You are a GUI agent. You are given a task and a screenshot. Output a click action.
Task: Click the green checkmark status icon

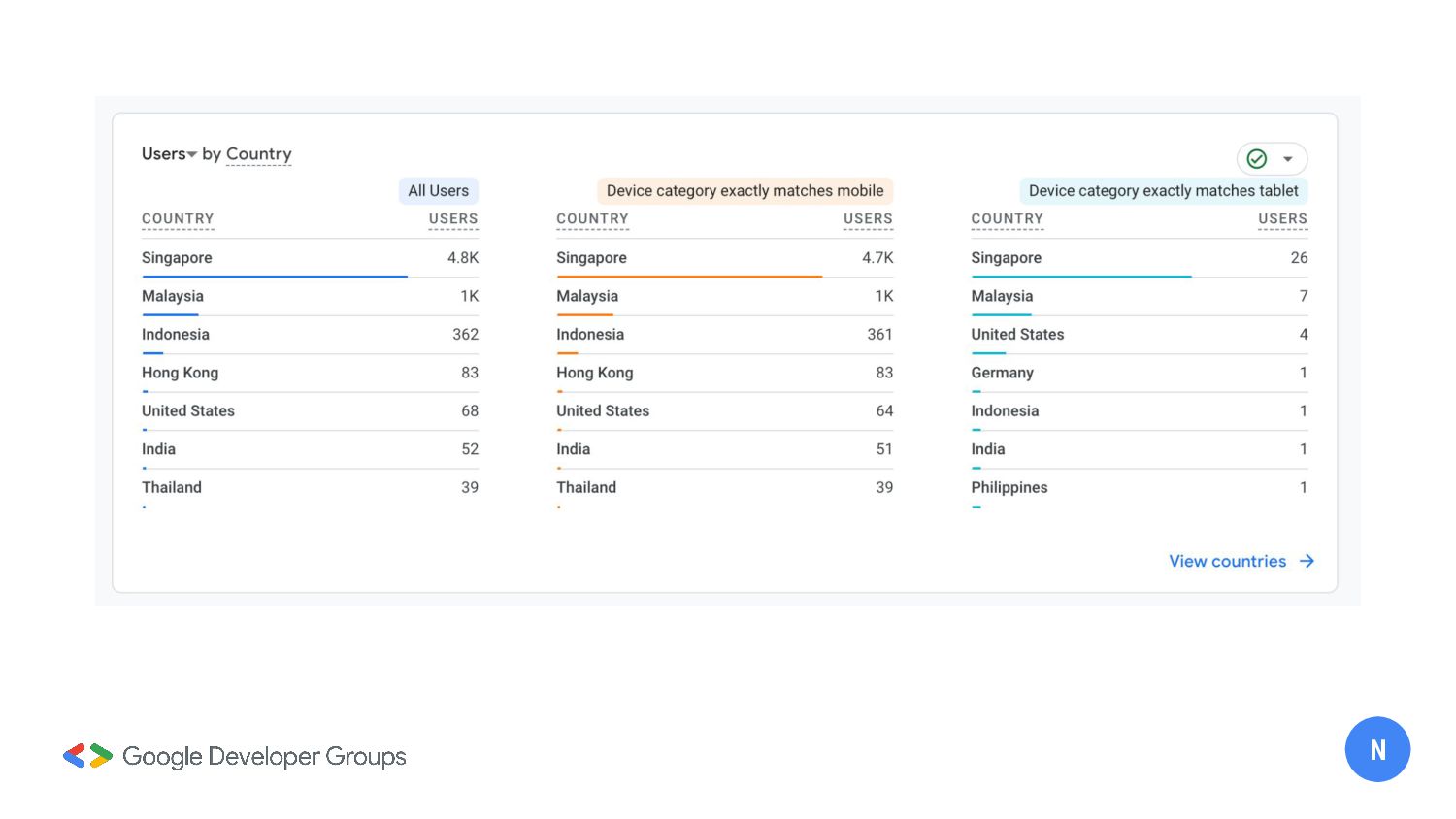1257,159
